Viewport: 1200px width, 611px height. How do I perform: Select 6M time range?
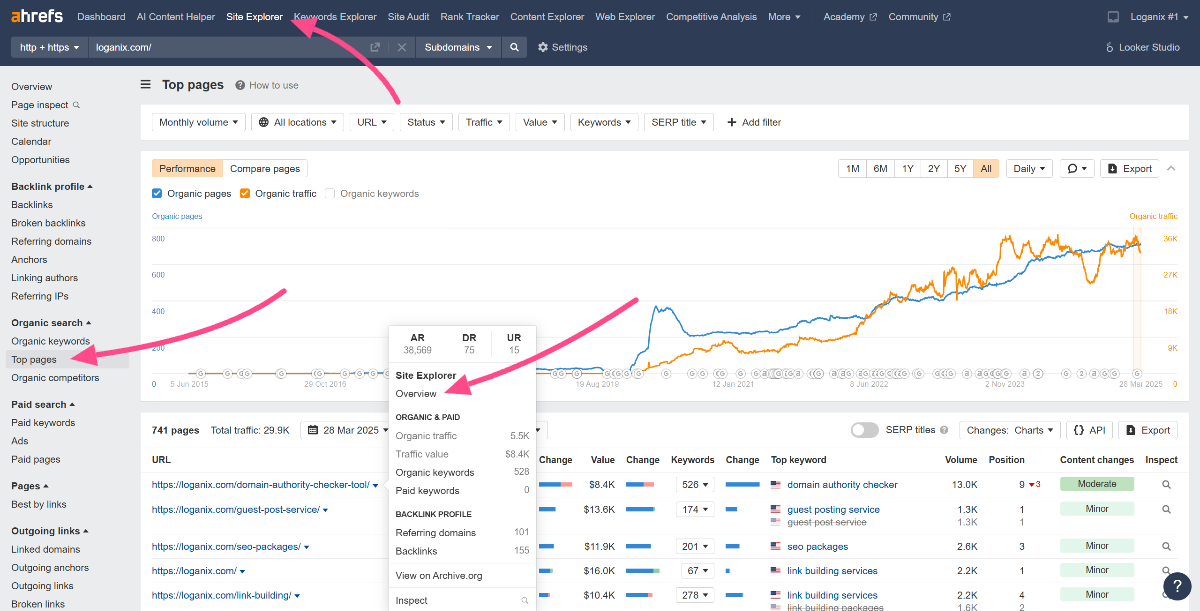coord(880,169)
